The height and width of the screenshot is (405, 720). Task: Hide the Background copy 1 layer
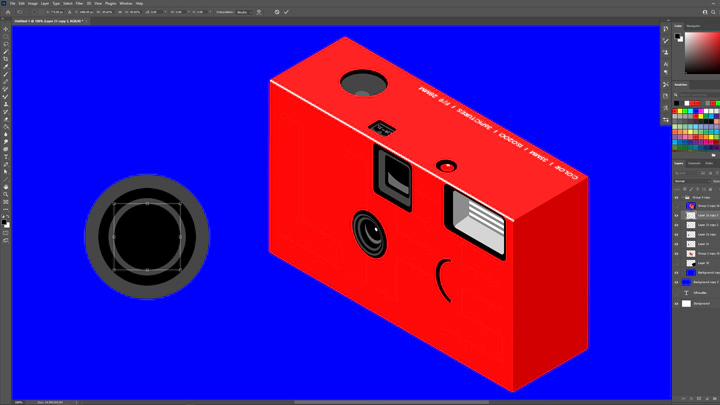click(676, 282)
